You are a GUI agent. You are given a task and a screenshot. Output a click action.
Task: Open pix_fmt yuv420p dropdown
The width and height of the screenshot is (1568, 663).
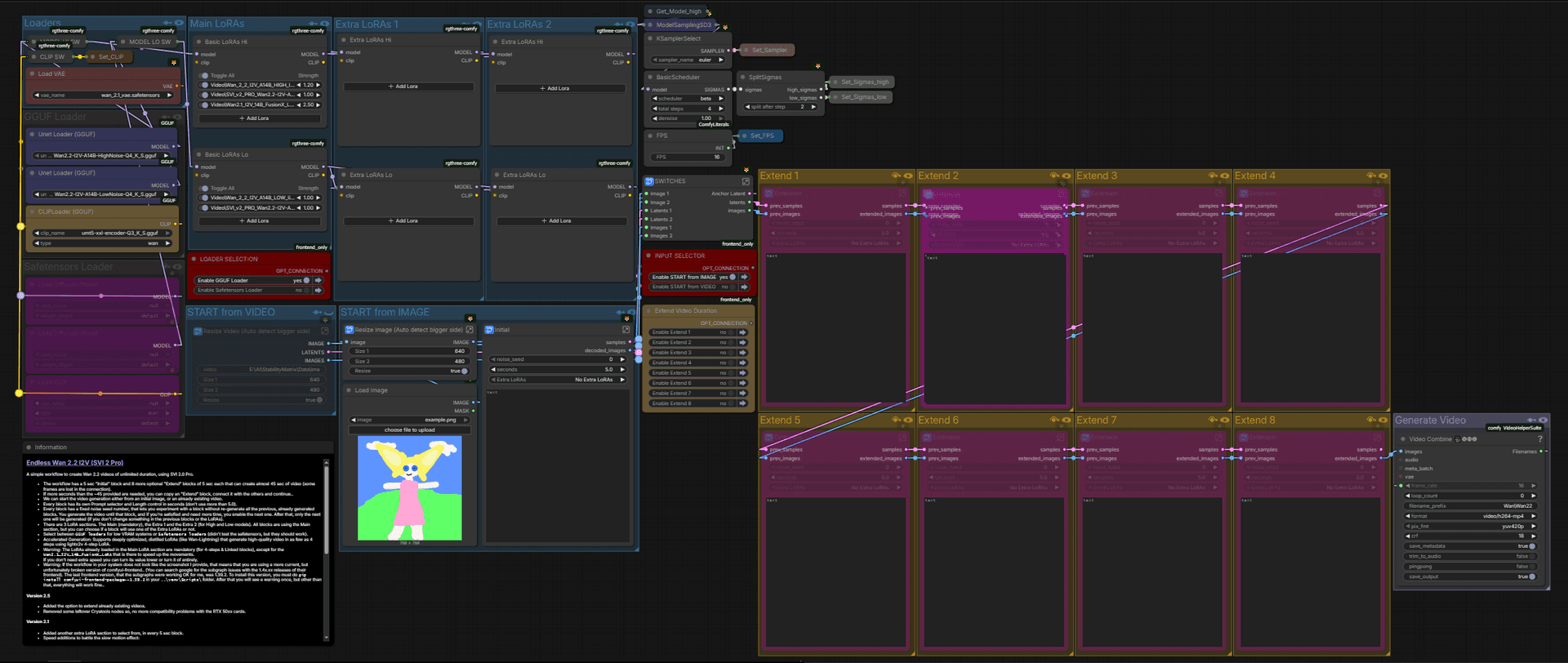[1471, 526]
